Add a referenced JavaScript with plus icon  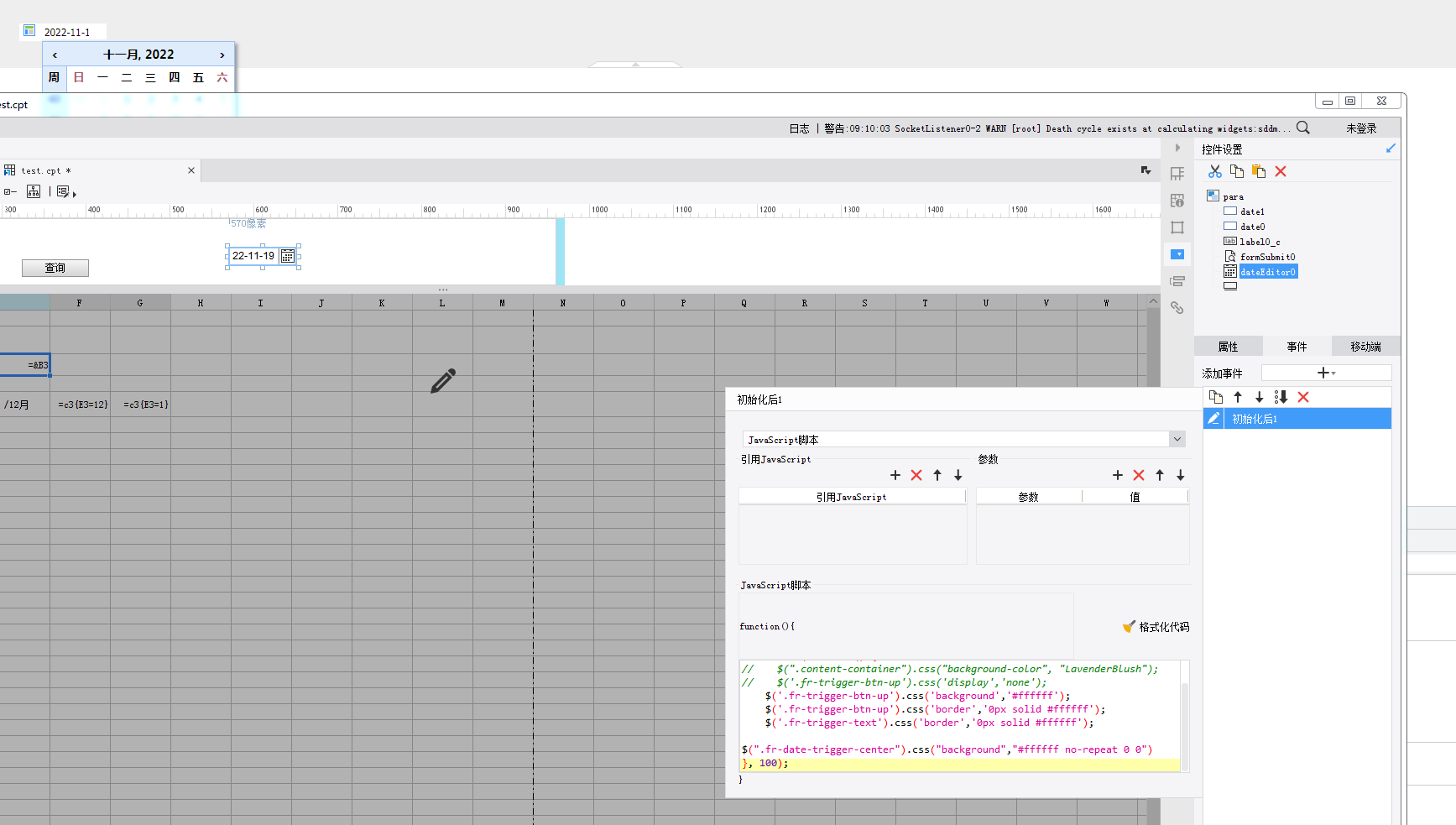click(895, 475)
